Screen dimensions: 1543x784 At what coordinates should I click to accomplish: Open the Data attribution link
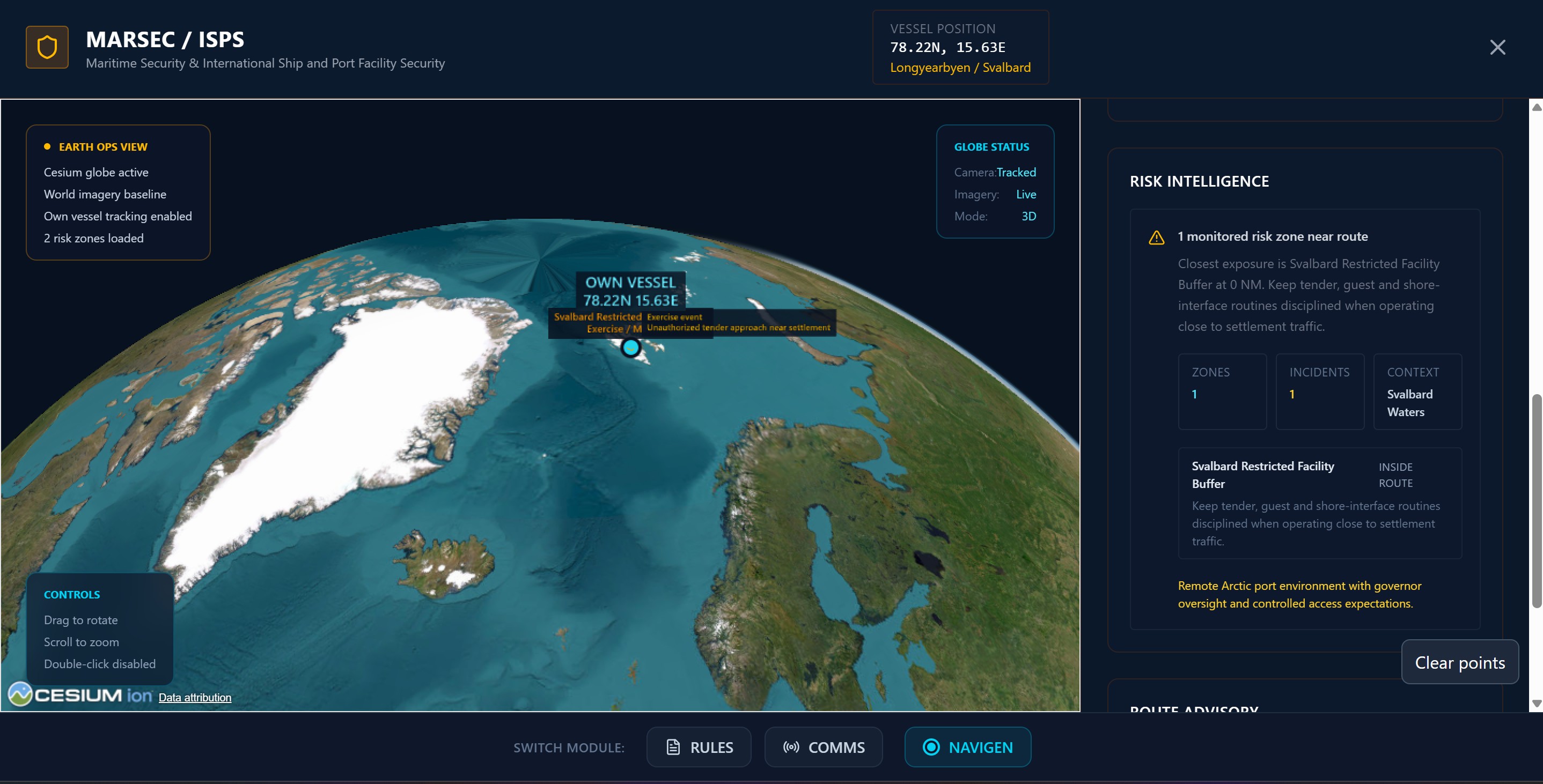click(195, 697)
